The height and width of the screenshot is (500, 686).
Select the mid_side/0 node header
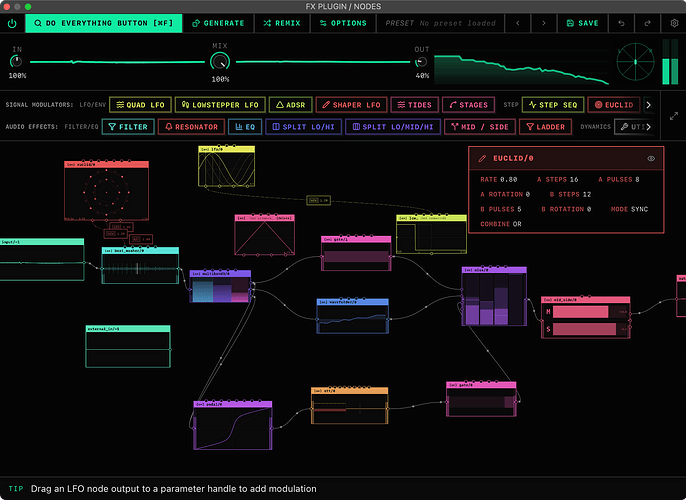(x=585, y=300)
